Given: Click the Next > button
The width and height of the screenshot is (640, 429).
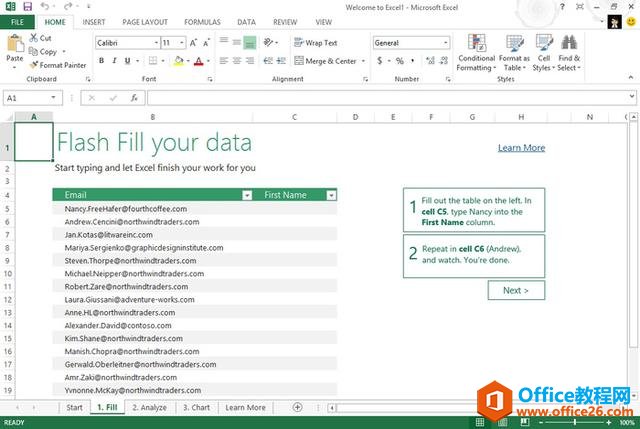Looking at the screenshot, I should click(x=516, y=290).
